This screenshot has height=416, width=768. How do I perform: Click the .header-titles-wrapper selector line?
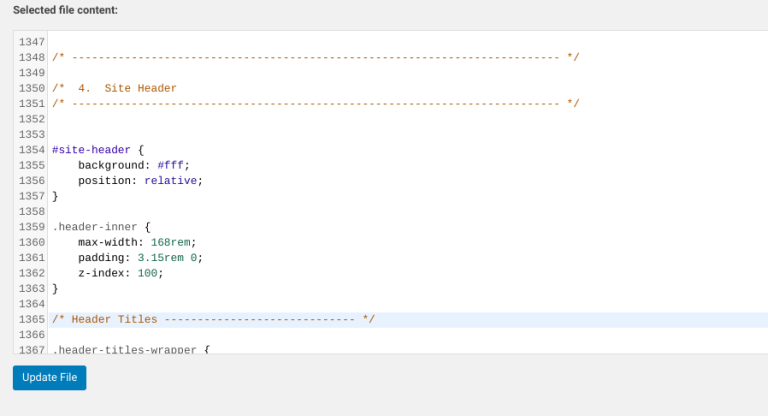click(130, 349)
